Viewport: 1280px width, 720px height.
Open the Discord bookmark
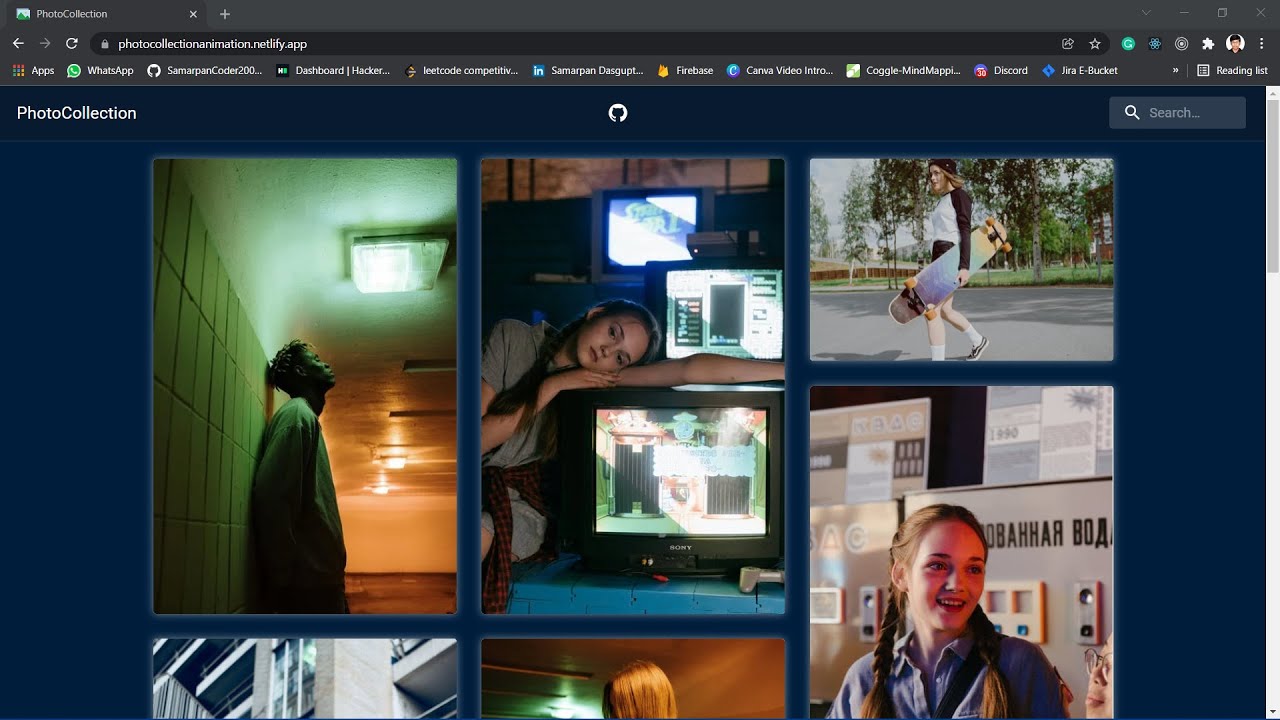point(1001,71)
